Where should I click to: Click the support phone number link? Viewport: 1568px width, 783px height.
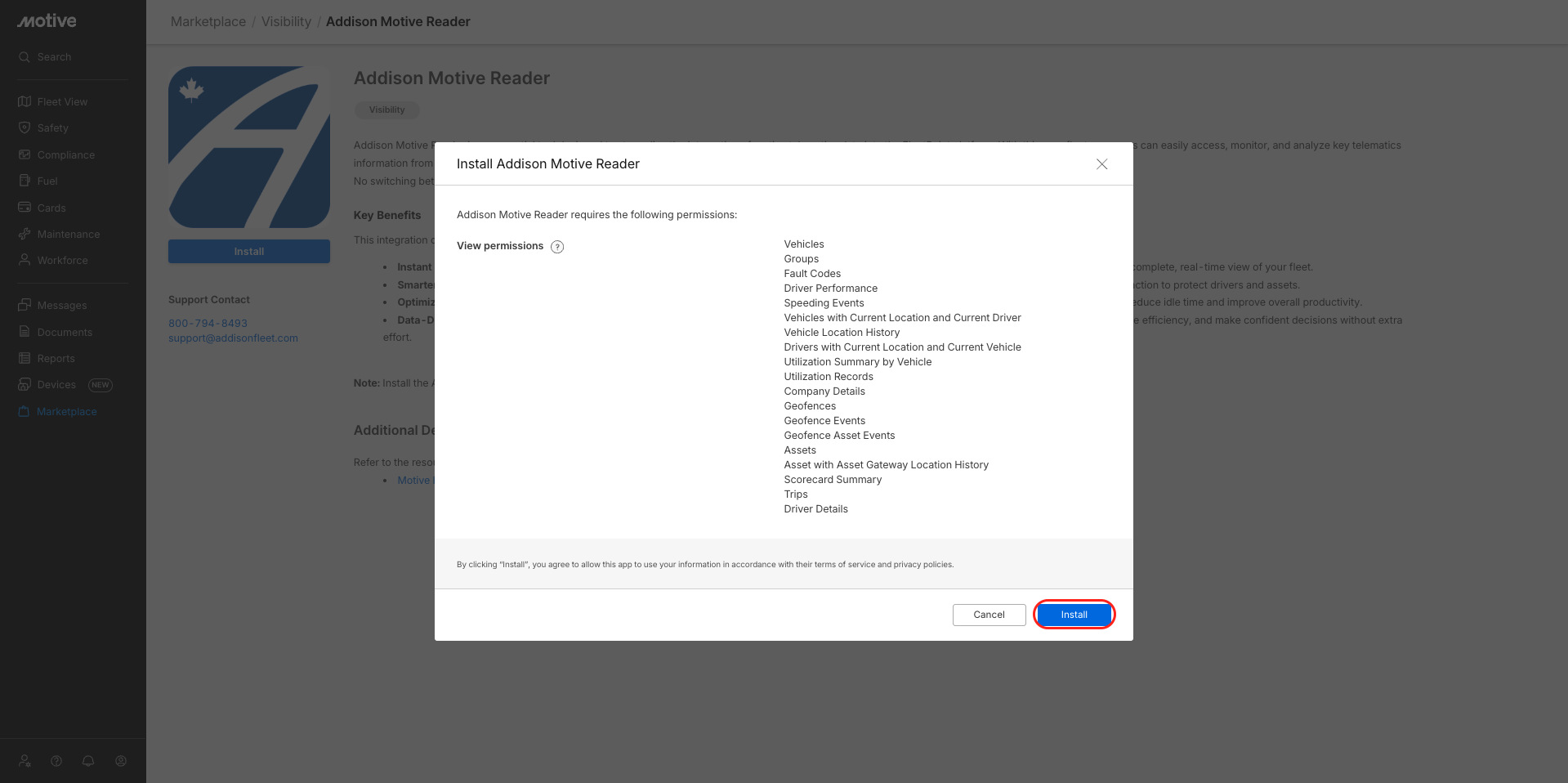(x=208, y=324)
